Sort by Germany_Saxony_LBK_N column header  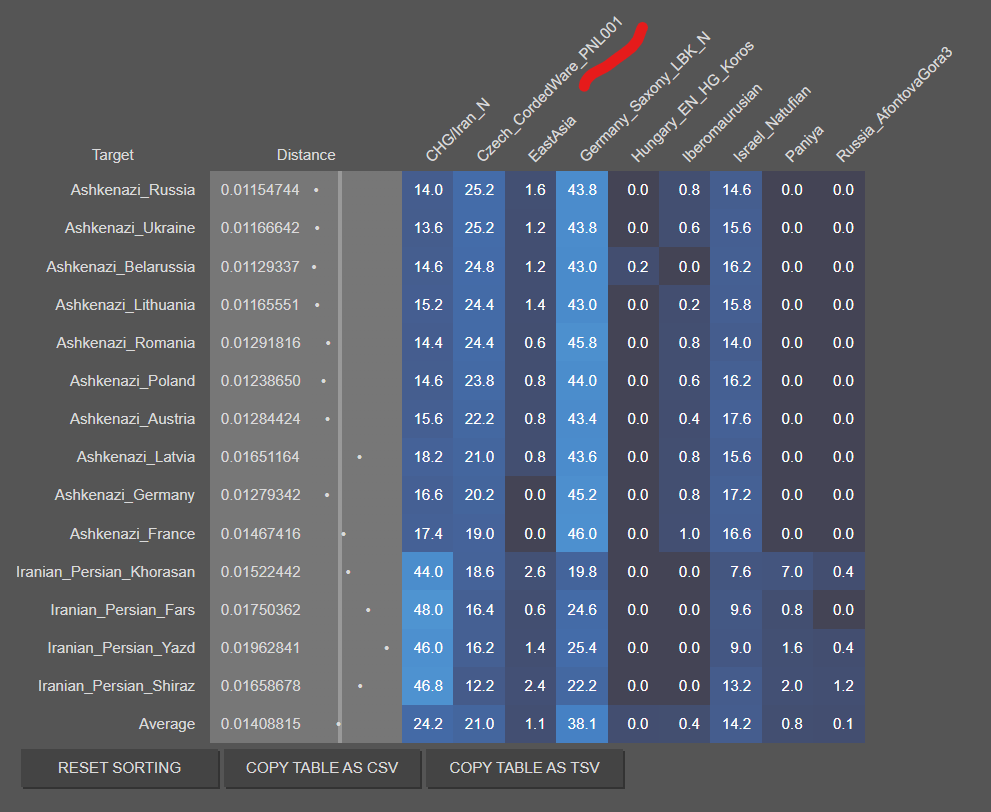pos(645,97)
